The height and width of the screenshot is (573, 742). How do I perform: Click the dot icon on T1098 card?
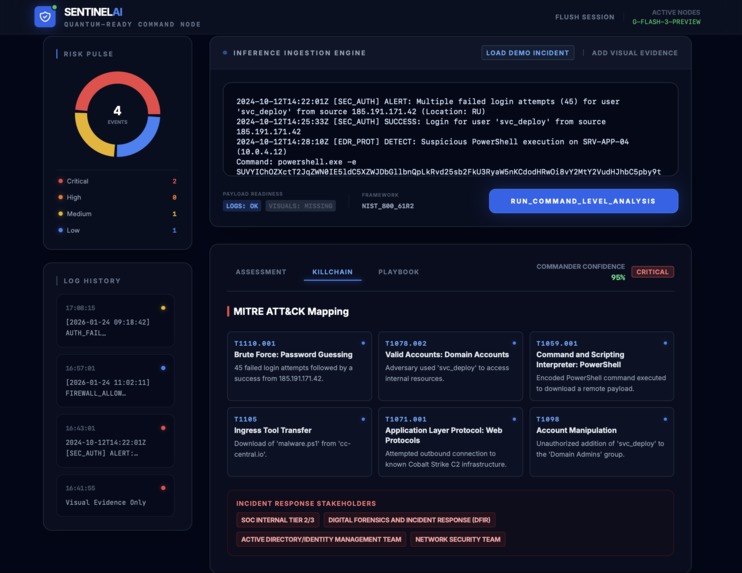(665, 419)
